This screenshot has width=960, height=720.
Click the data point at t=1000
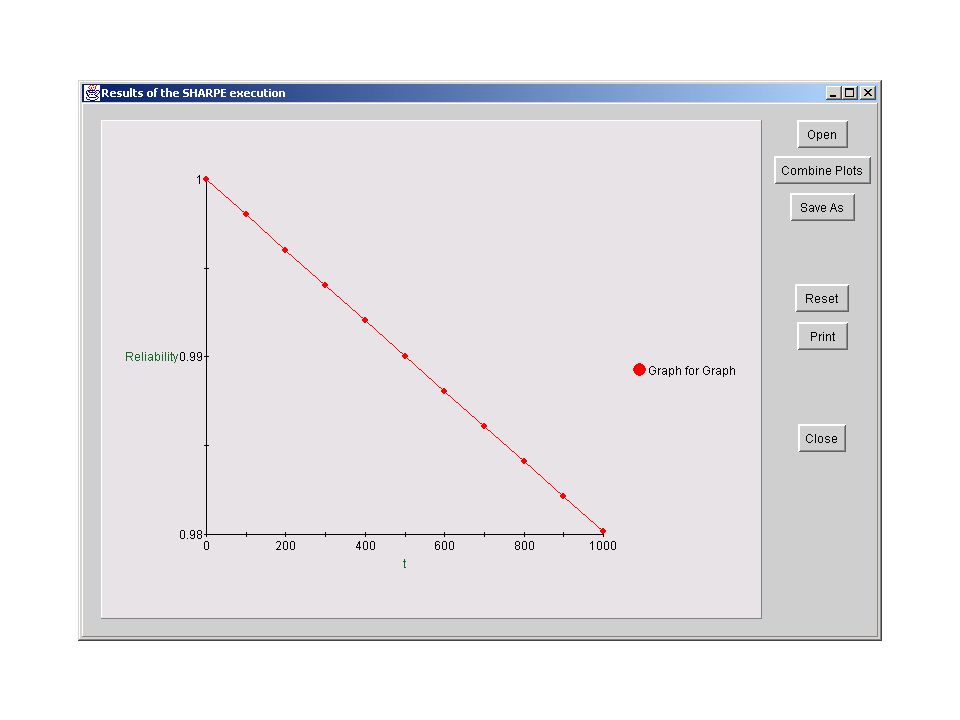click(x=603, y=531)
